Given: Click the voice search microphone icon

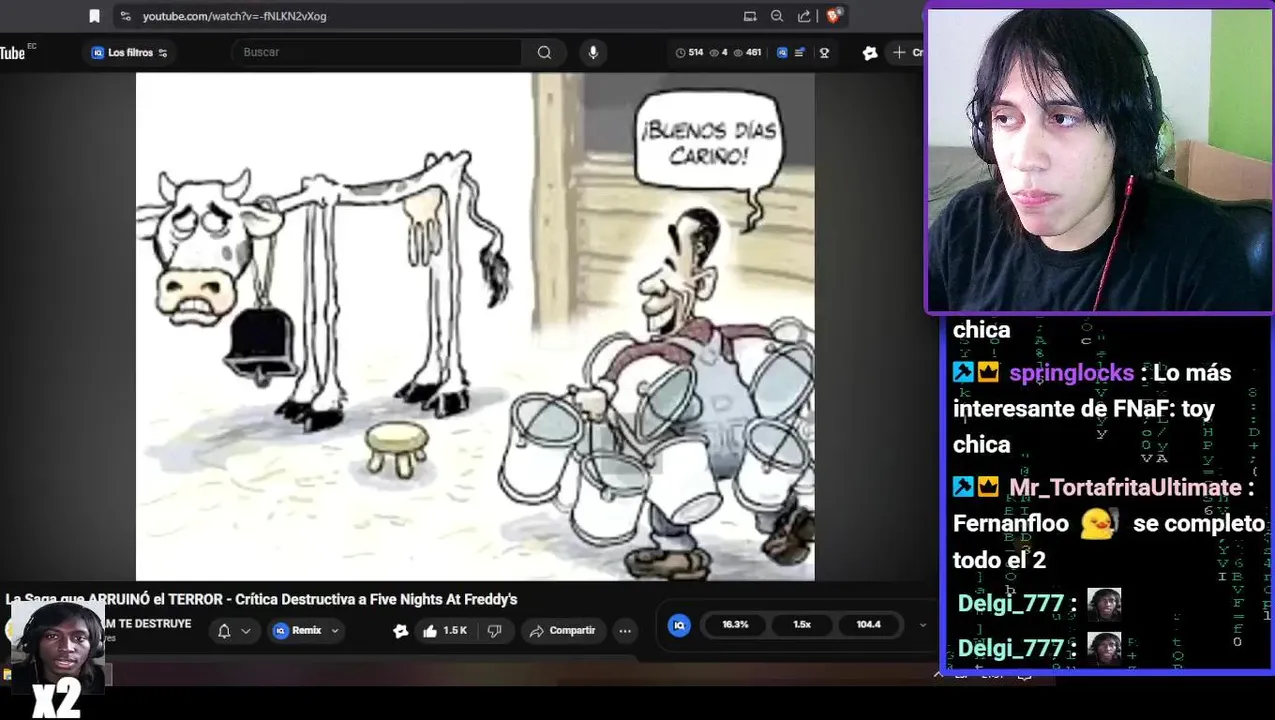Looking at the screenshot, I should (x=593, y=52).
